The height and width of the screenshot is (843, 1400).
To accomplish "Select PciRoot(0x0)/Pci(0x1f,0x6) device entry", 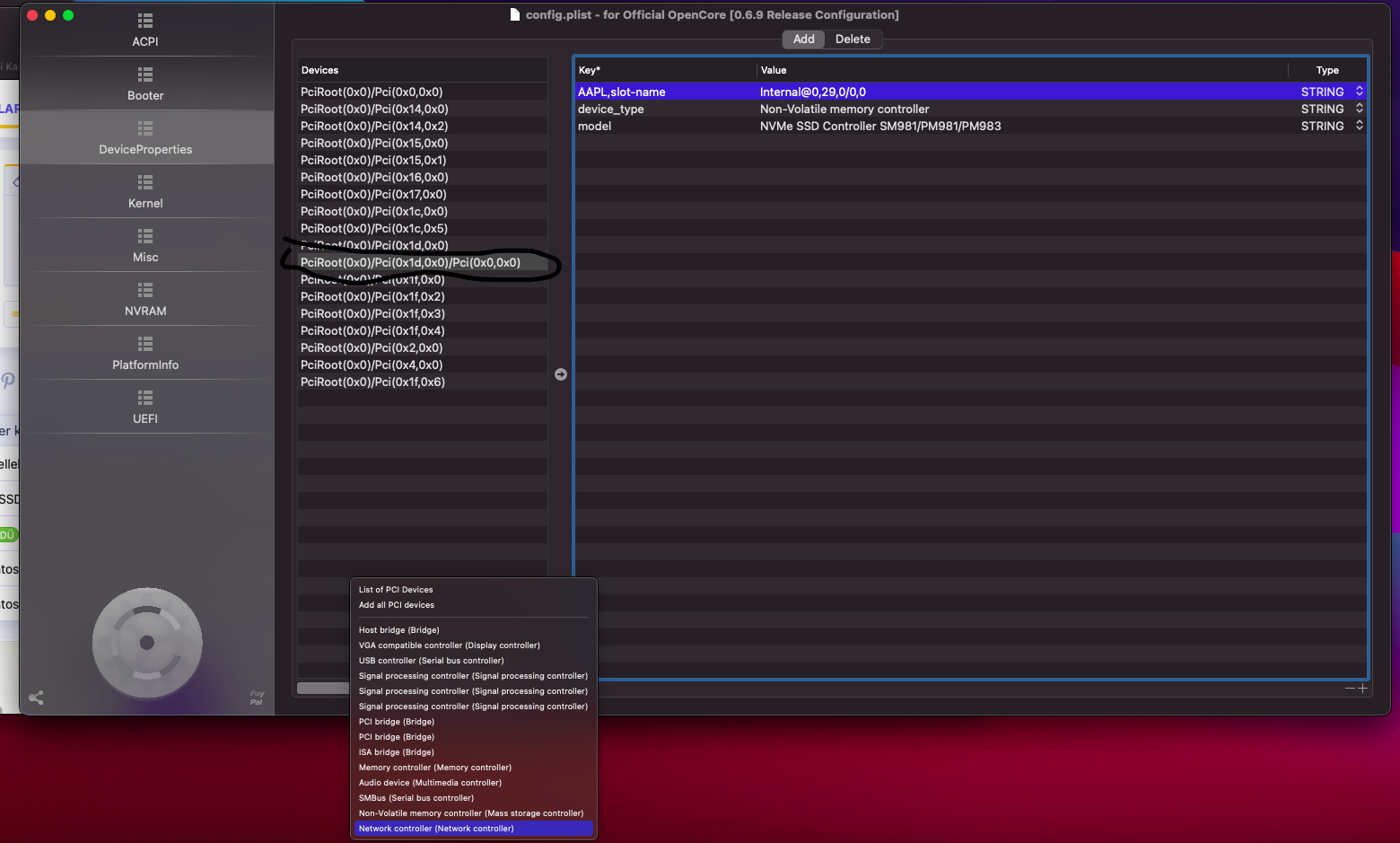I will point(372,382).
